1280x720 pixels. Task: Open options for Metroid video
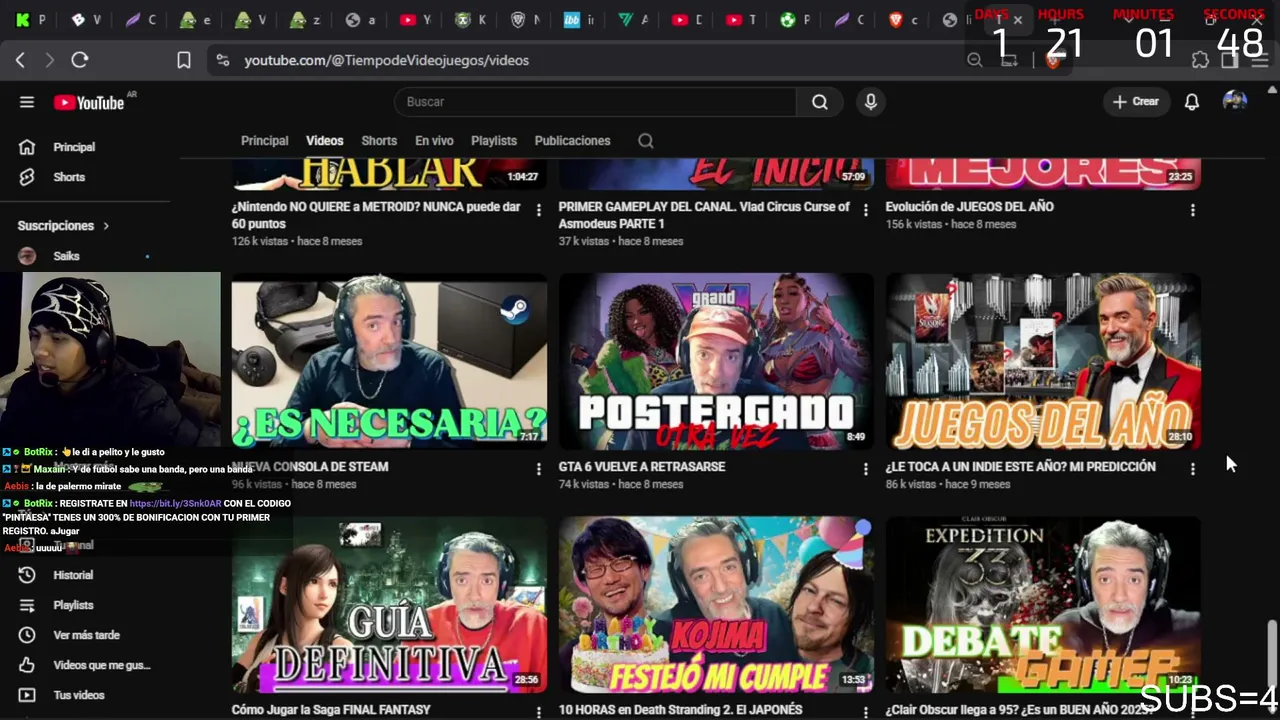pyautogui.click(x=539, y=210)
